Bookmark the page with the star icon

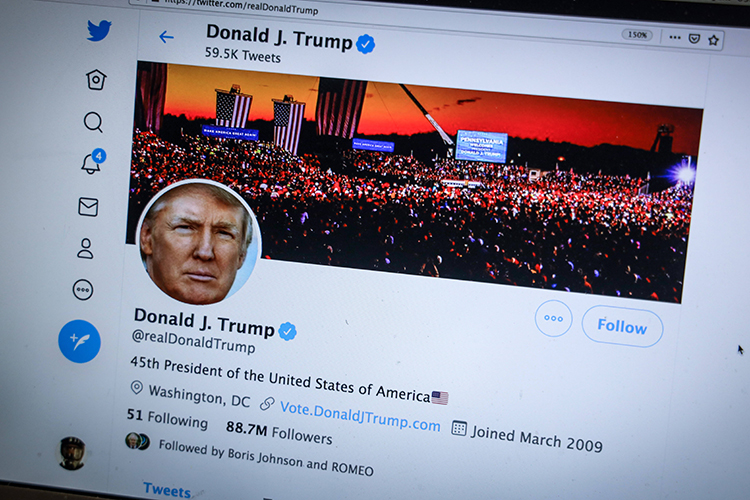click(713, 40)
